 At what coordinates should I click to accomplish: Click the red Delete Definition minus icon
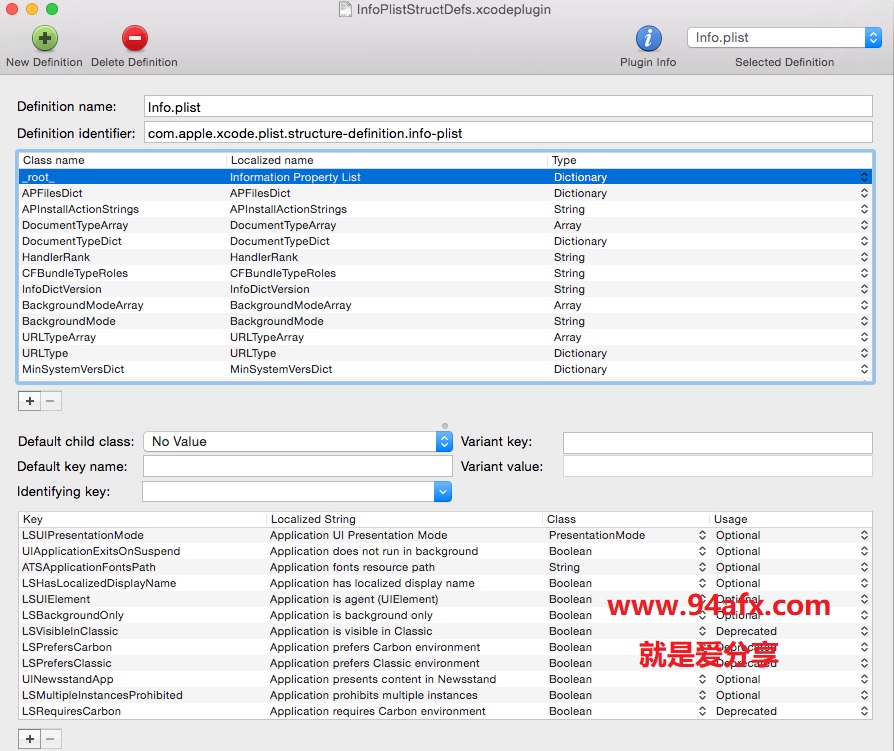click(135, 39)
